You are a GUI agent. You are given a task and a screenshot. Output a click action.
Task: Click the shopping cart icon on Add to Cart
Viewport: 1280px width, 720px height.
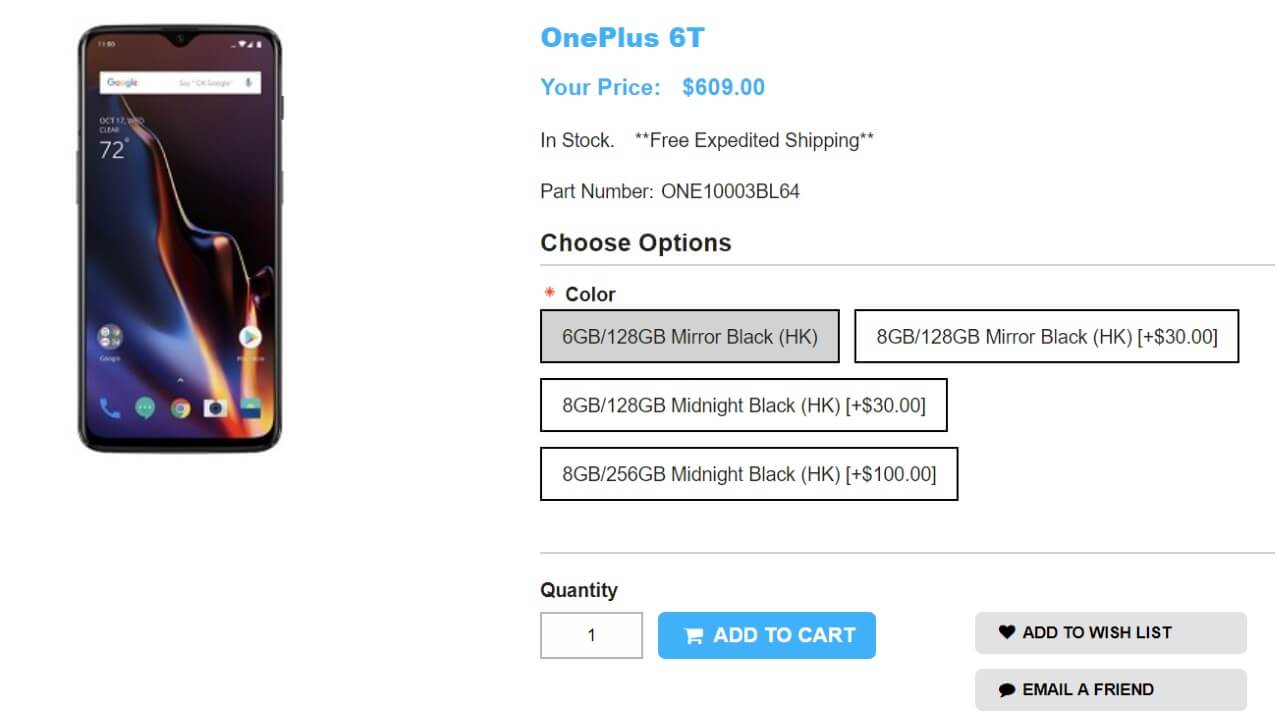pos(693,636)
